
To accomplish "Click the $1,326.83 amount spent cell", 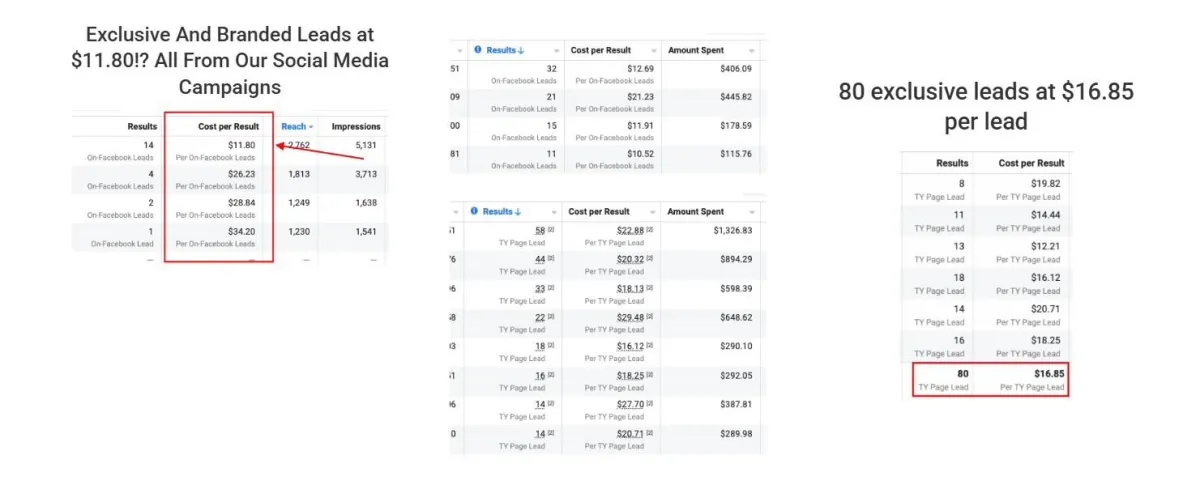I will tap(711, 236).
